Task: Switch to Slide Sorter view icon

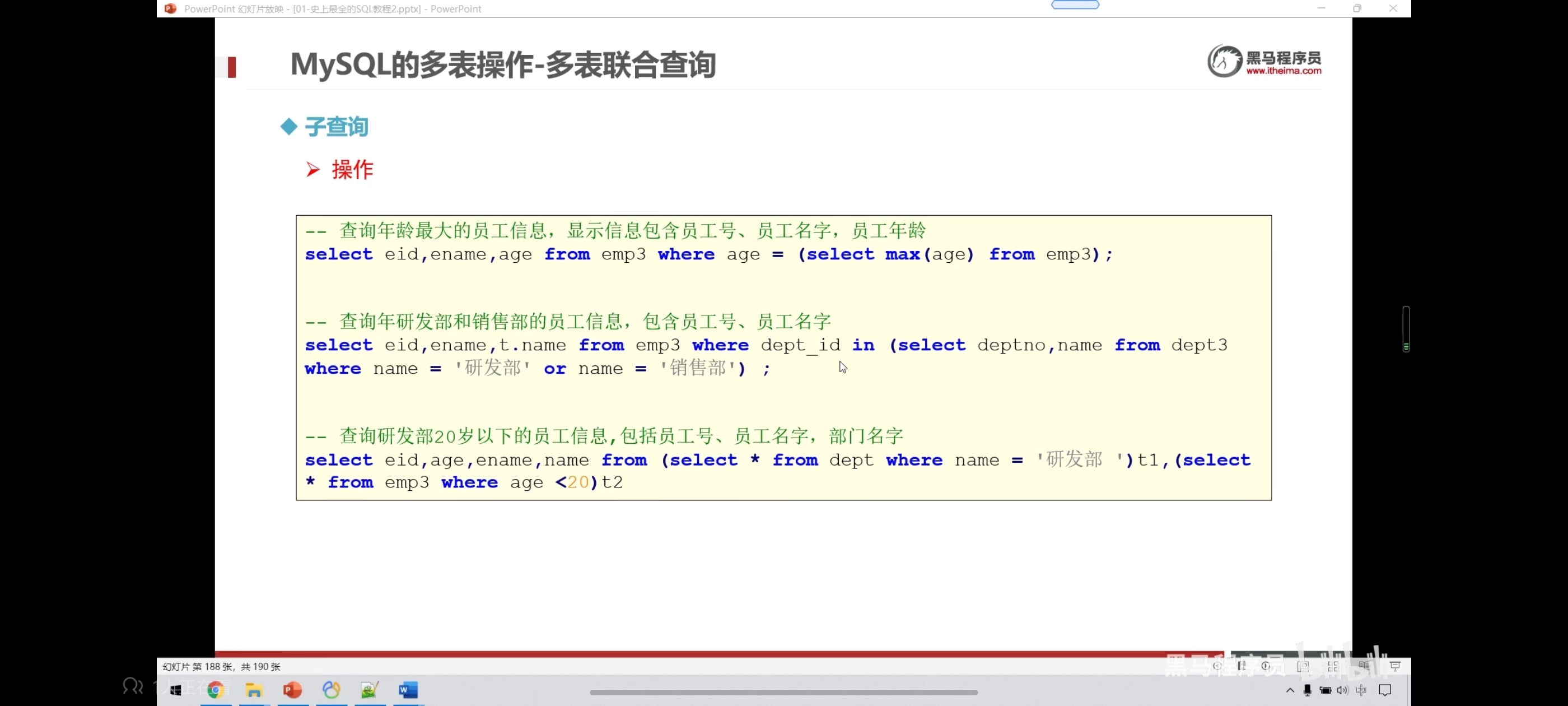Action: 1334,666
